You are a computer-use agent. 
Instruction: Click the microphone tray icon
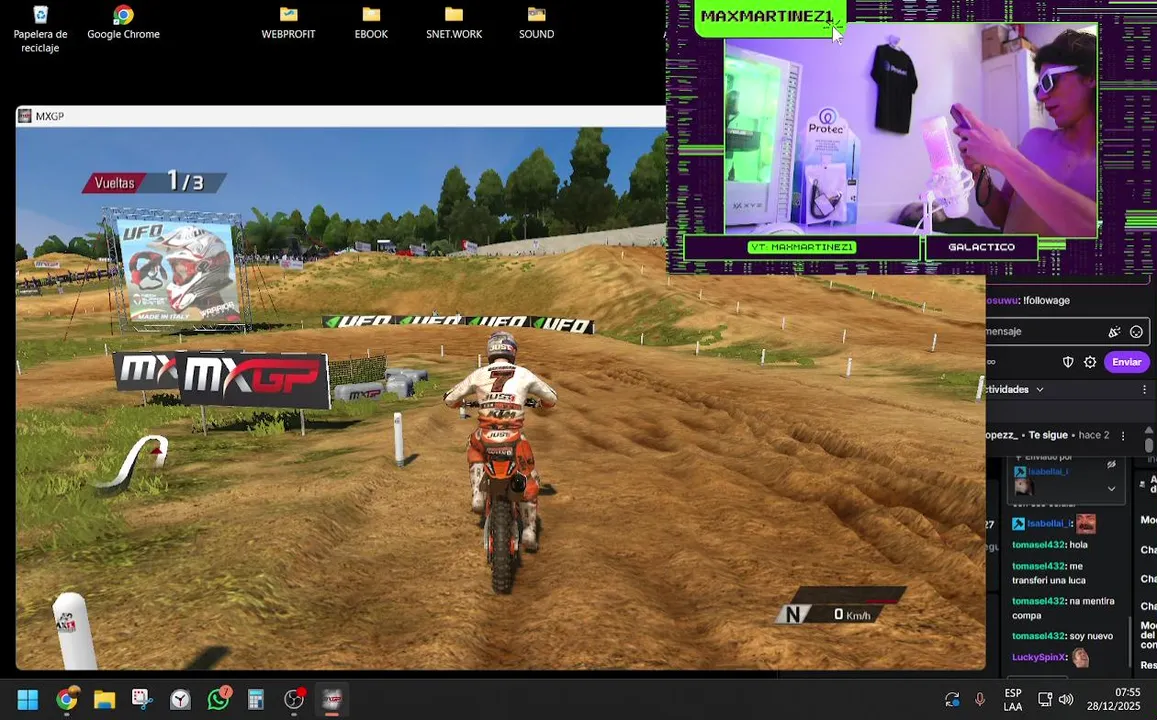point(980,699)
